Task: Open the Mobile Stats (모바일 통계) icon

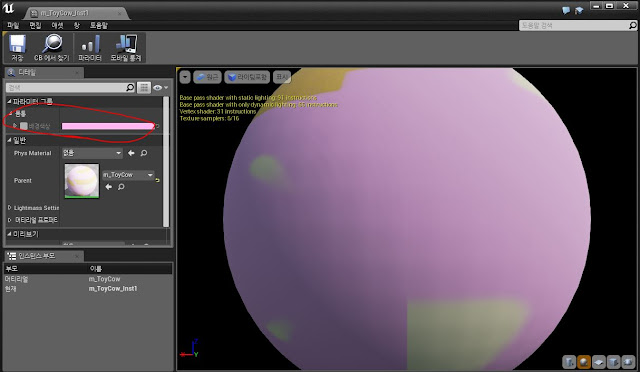Action: (x=126, y=47)
